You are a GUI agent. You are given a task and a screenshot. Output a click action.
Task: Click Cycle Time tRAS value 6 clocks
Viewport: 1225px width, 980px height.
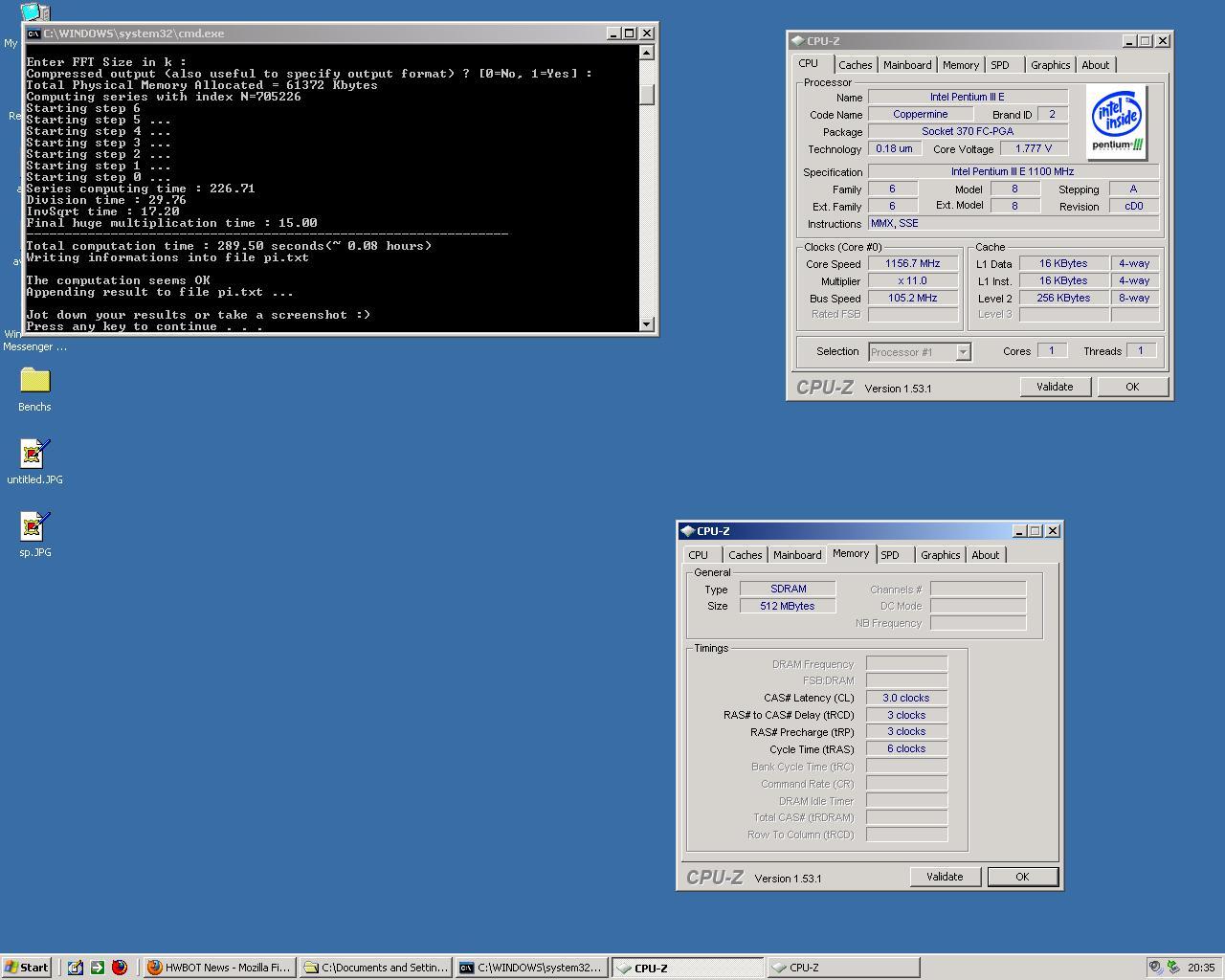click(x=906, y=748)
